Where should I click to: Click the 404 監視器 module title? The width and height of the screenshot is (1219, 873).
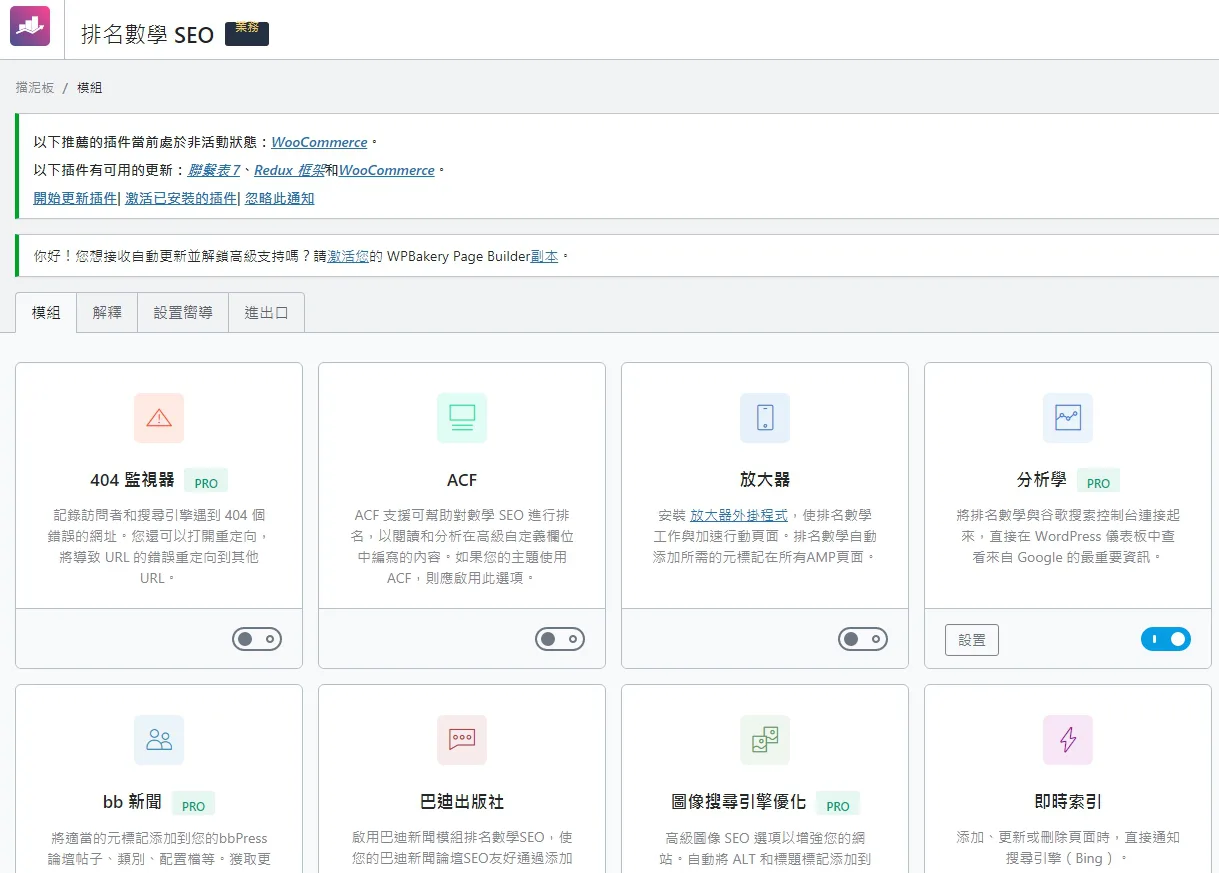pyautogui.click(x=132, y=480)
